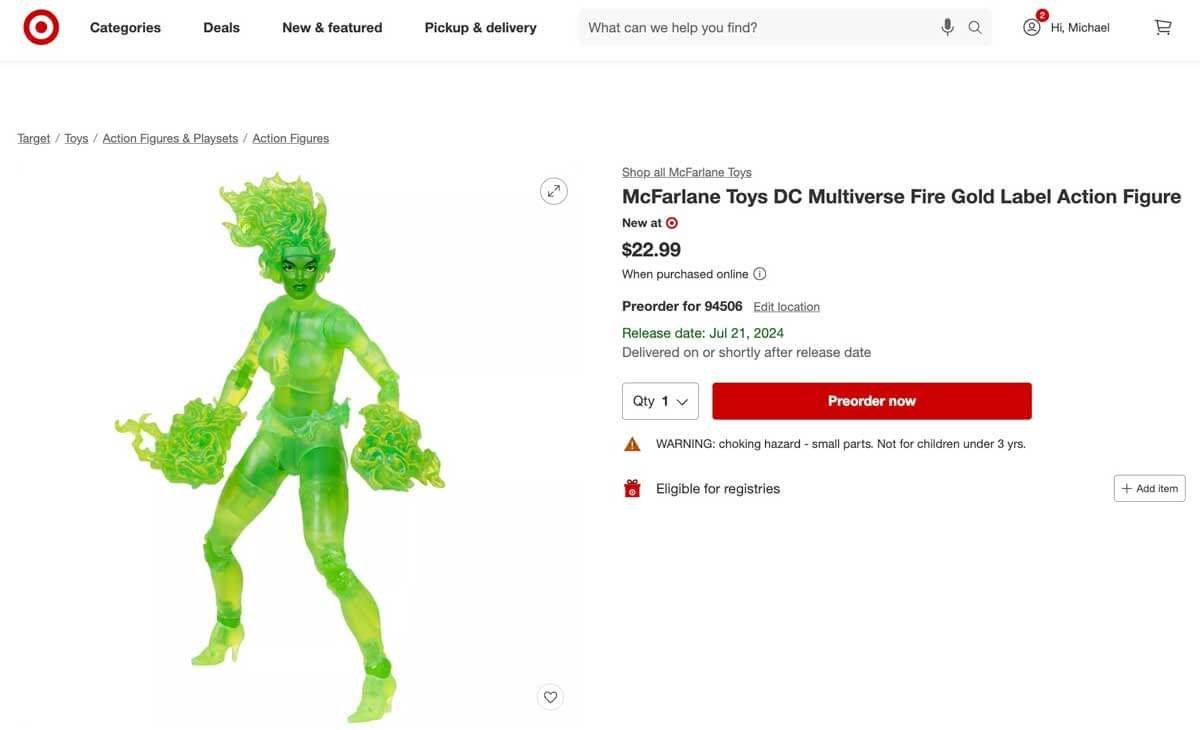Click the image zoom expand icon
Image resolution: width=1200 pixels, height=730 pixels.
(x=553, y=189)
